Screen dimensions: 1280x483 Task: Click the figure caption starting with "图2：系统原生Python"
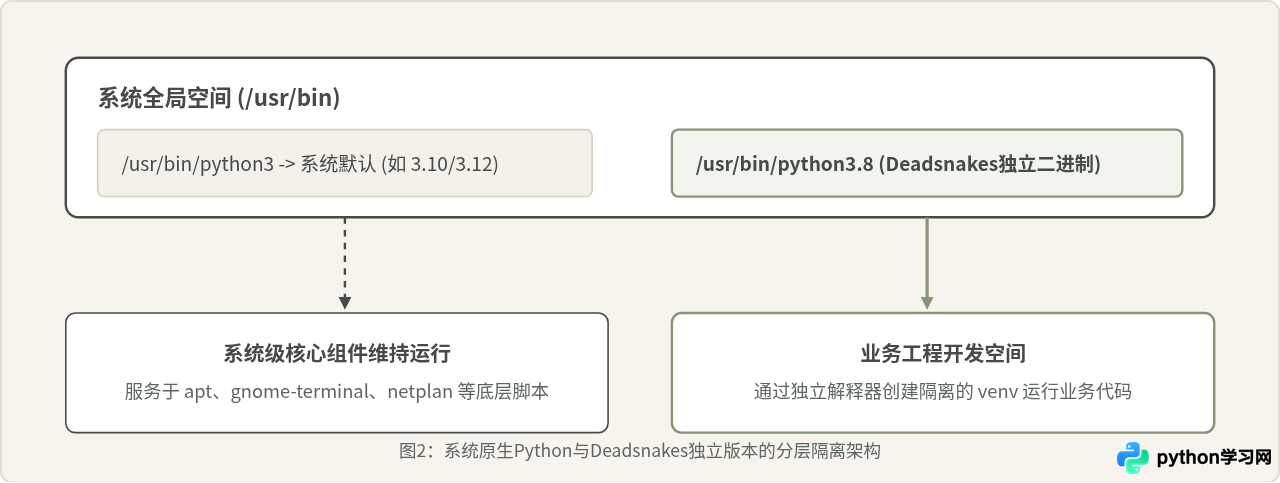(x=640, y=451)
